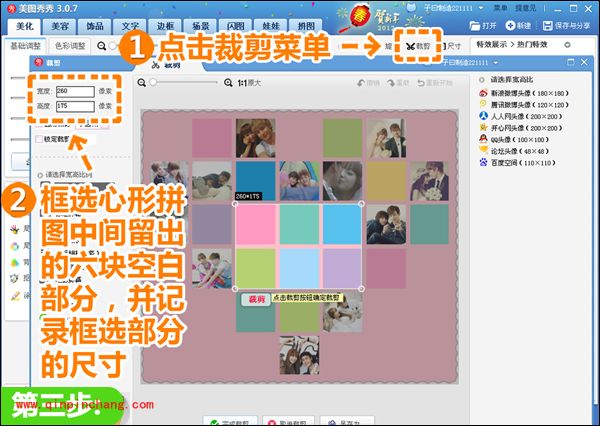The height and width of the screenshot is (426, 600).
Task: Click the 特效展示 > 热门特效 header
Action: 512,45
